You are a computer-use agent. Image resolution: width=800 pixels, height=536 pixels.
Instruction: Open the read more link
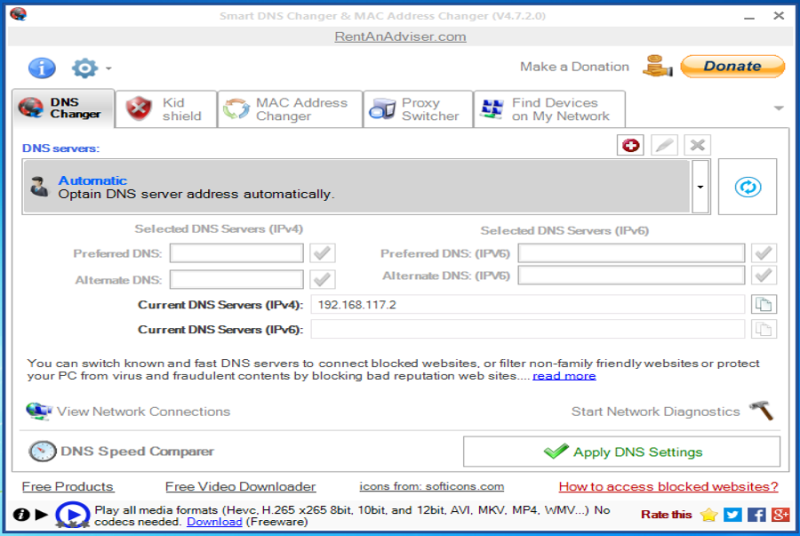(x=564, y=376)
